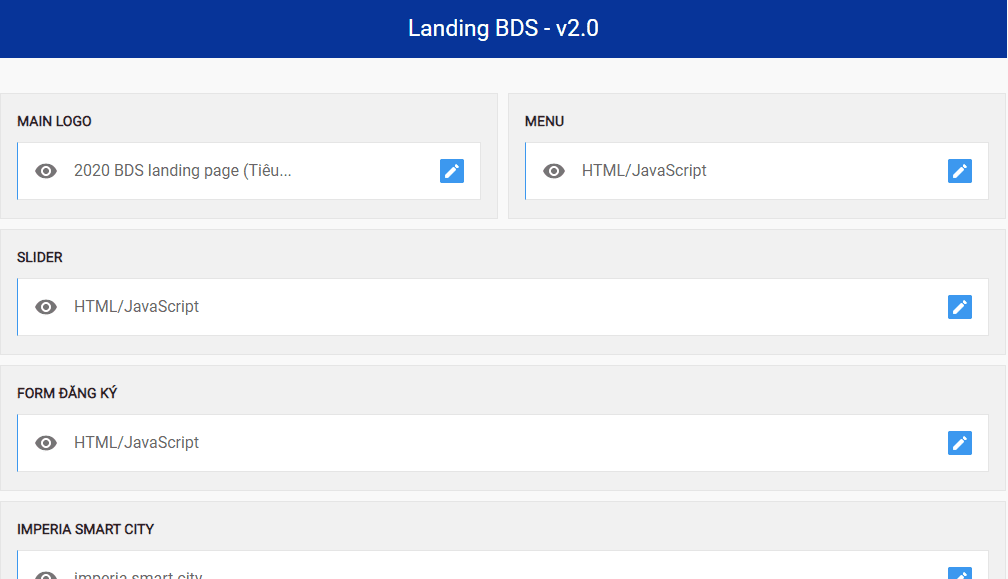Toggle visibility of FORM ĐĂNG KÝ widget

pos(46,443)
